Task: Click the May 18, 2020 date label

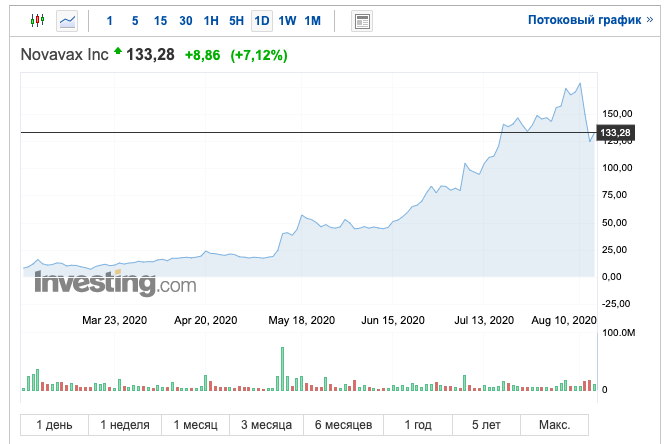Action: (x=301, y=320)
